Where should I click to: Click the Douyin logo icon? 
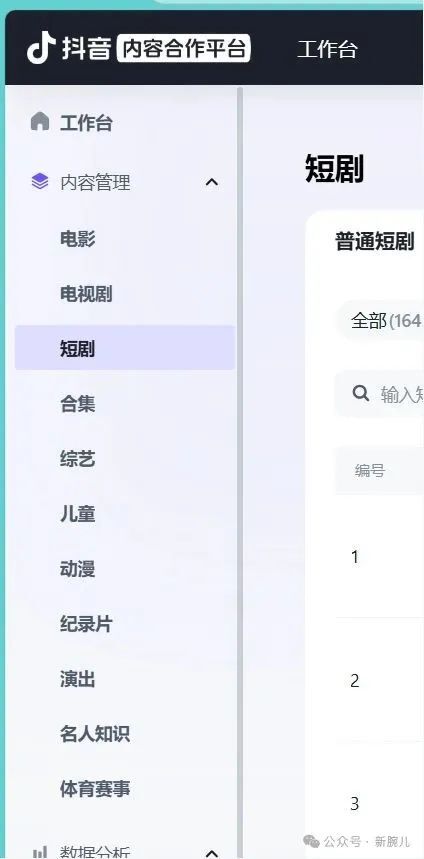[x=41, y=48]
